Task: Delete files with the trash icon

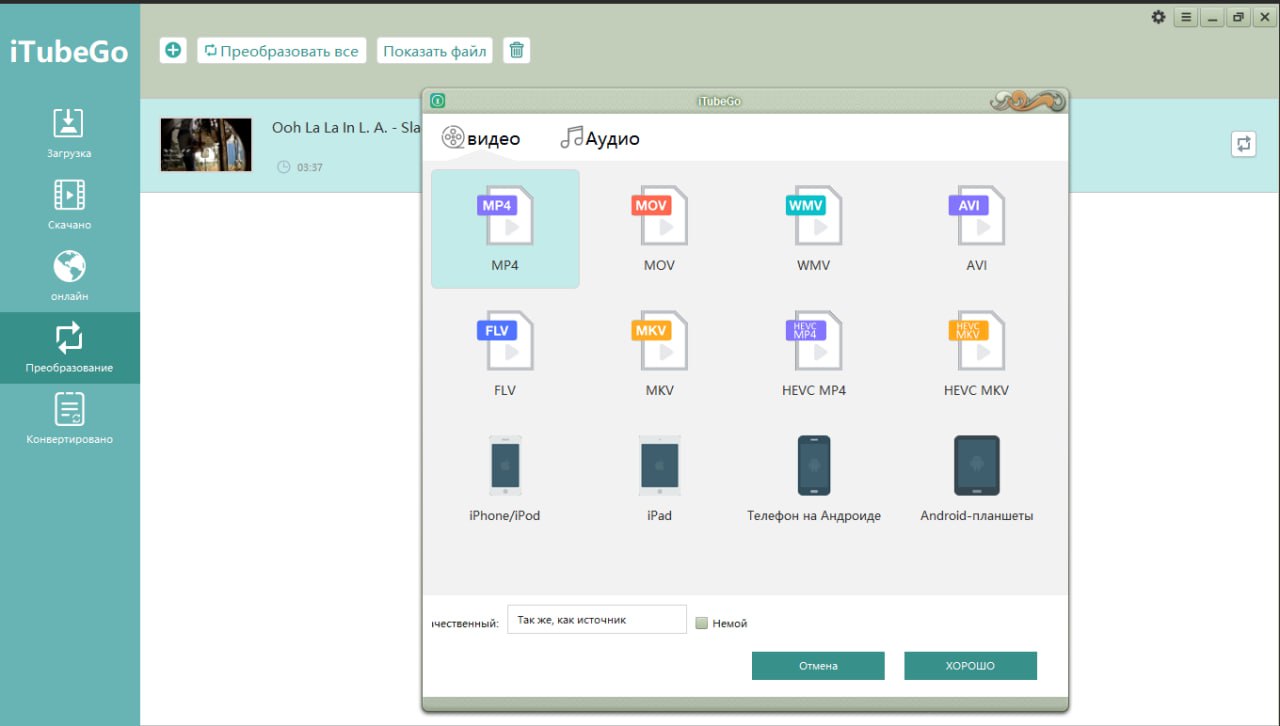Action: (516, 50)
